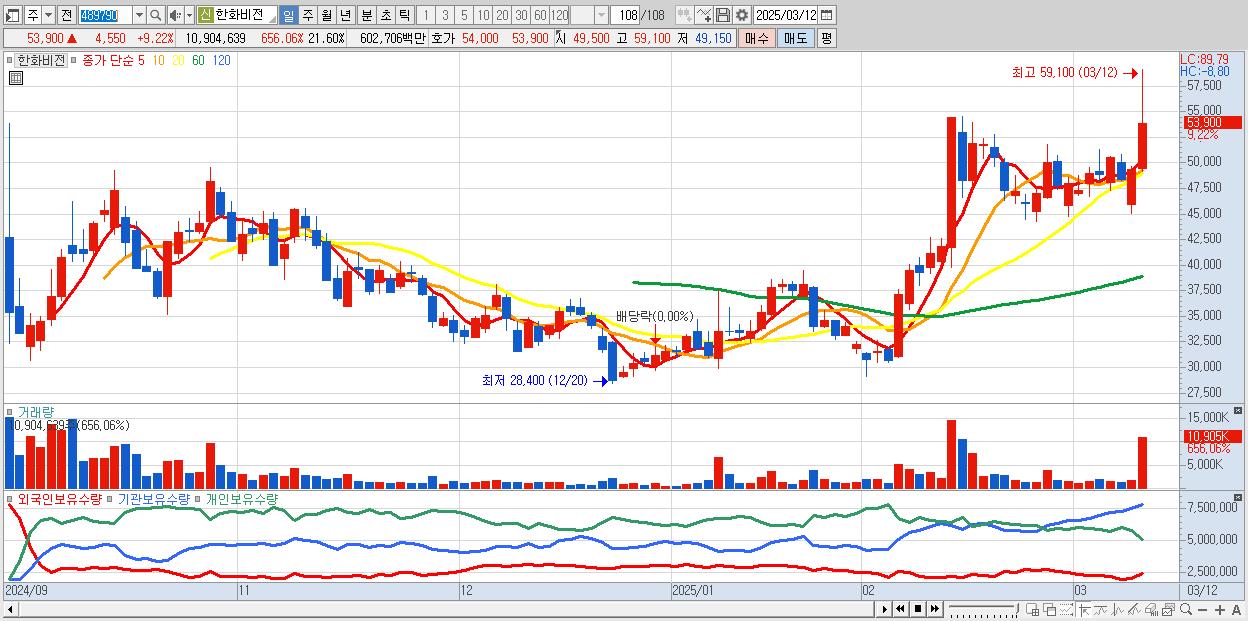Screen dimensions: 1248x621
Task: Click the pencil drawing icon in bottom toolbar
Action: pyautogui.click(x=1134, y=609)
